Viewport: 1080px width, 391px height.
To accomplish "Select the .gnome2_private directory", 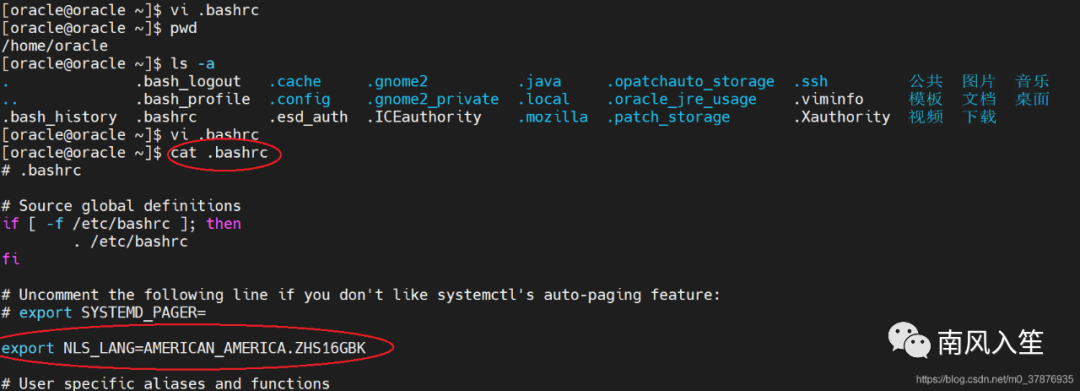I will point(433,100).
